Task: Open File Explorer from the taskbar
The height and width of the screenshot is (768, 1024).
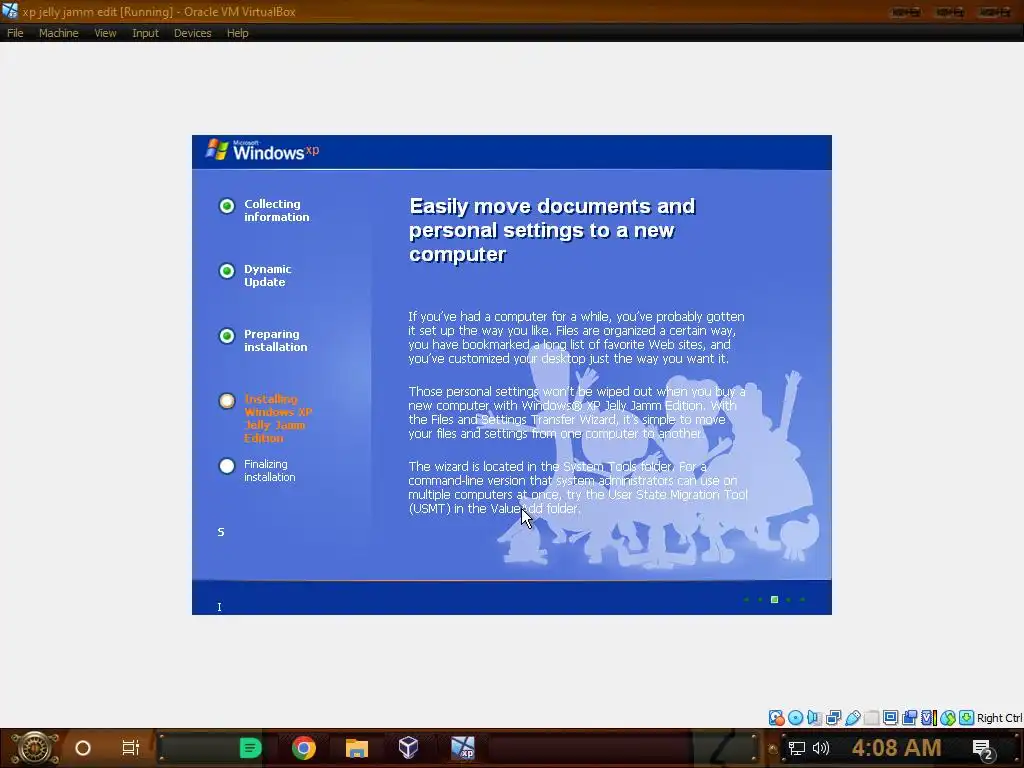Action: coord(357,748)
